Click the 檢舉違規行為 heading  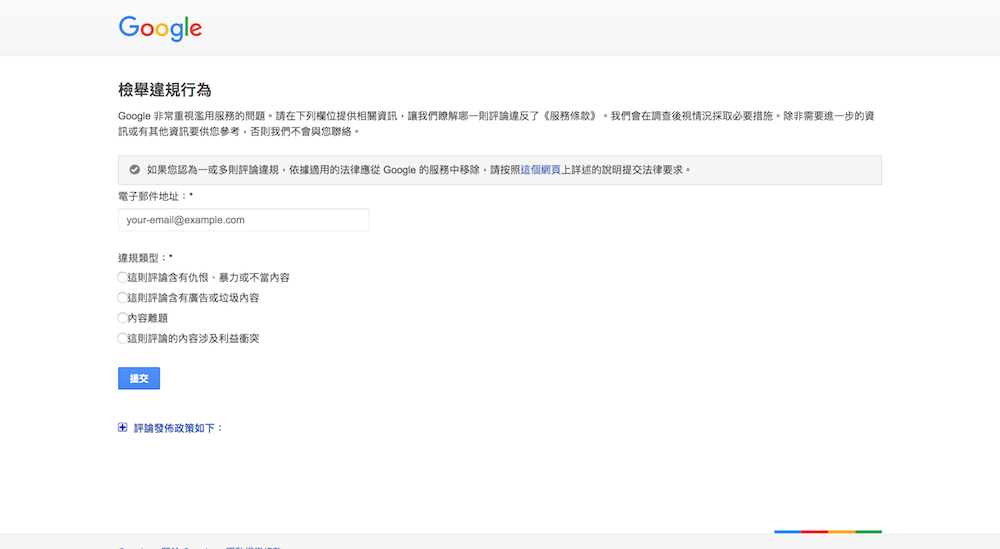point(165,90)
